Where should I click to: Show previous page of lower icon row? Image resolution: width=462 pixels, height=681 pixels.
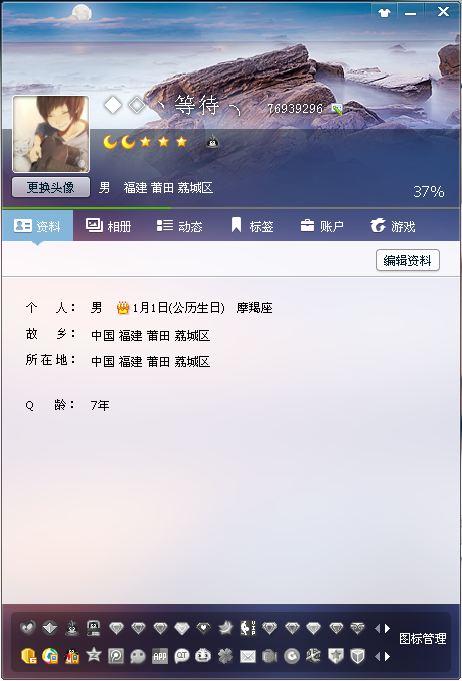[377, 656]
